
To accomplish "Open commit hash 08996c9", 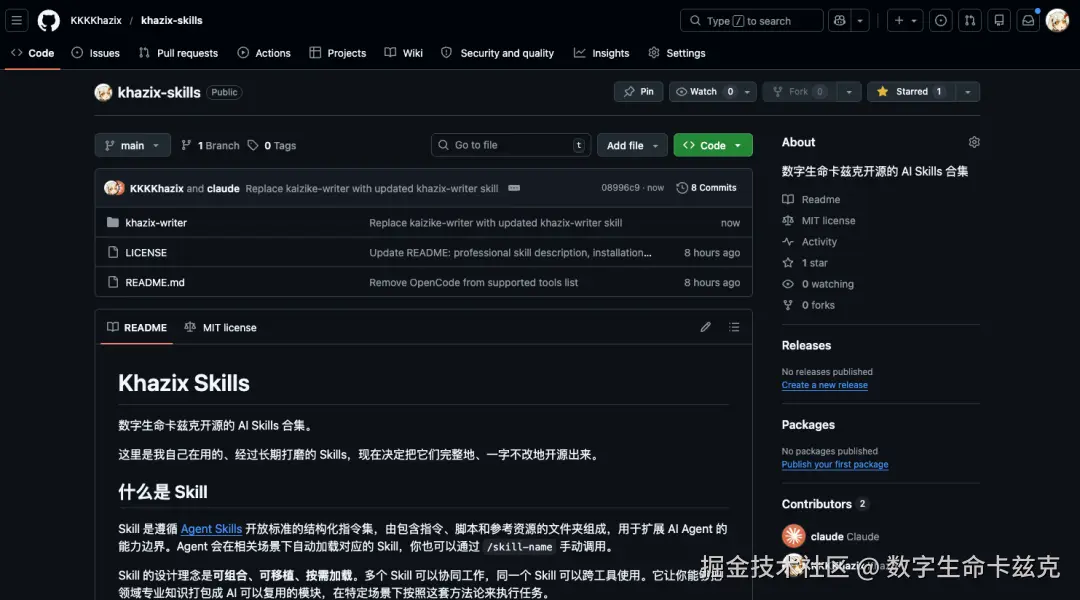I will 620,187.
